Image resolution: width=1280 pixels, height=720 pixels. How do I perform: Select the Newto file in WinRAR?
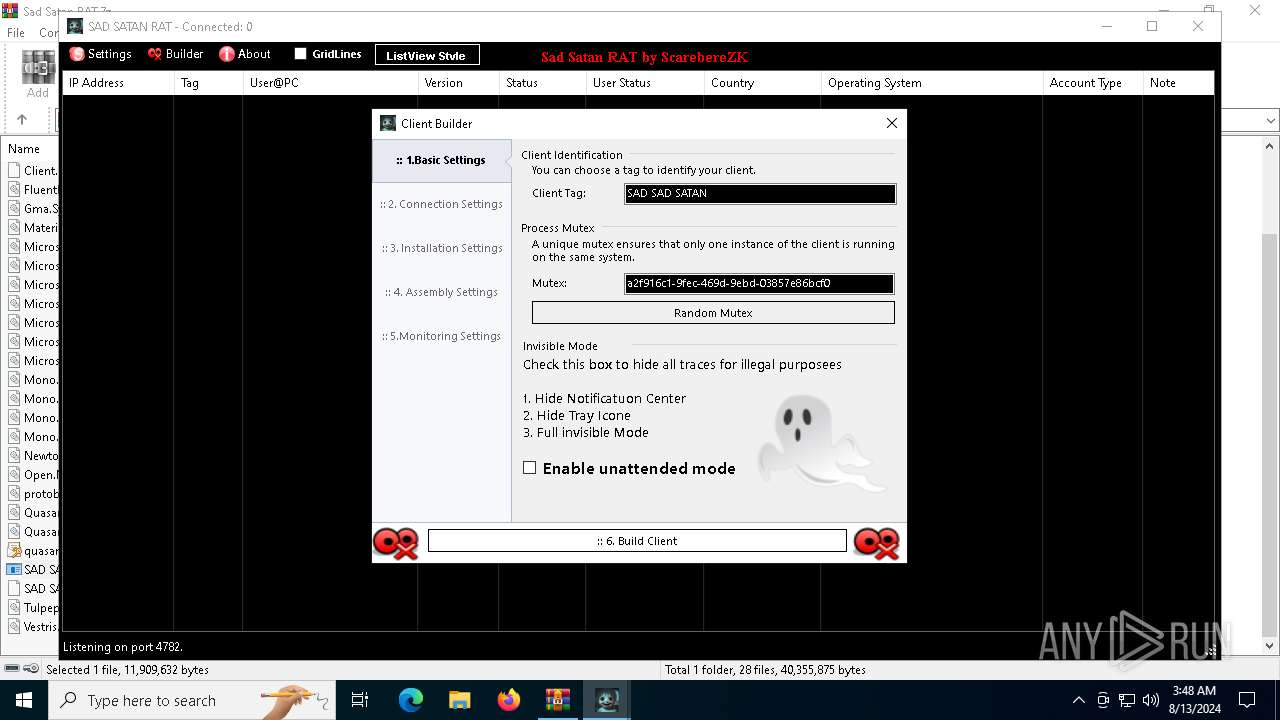[32, 456]
